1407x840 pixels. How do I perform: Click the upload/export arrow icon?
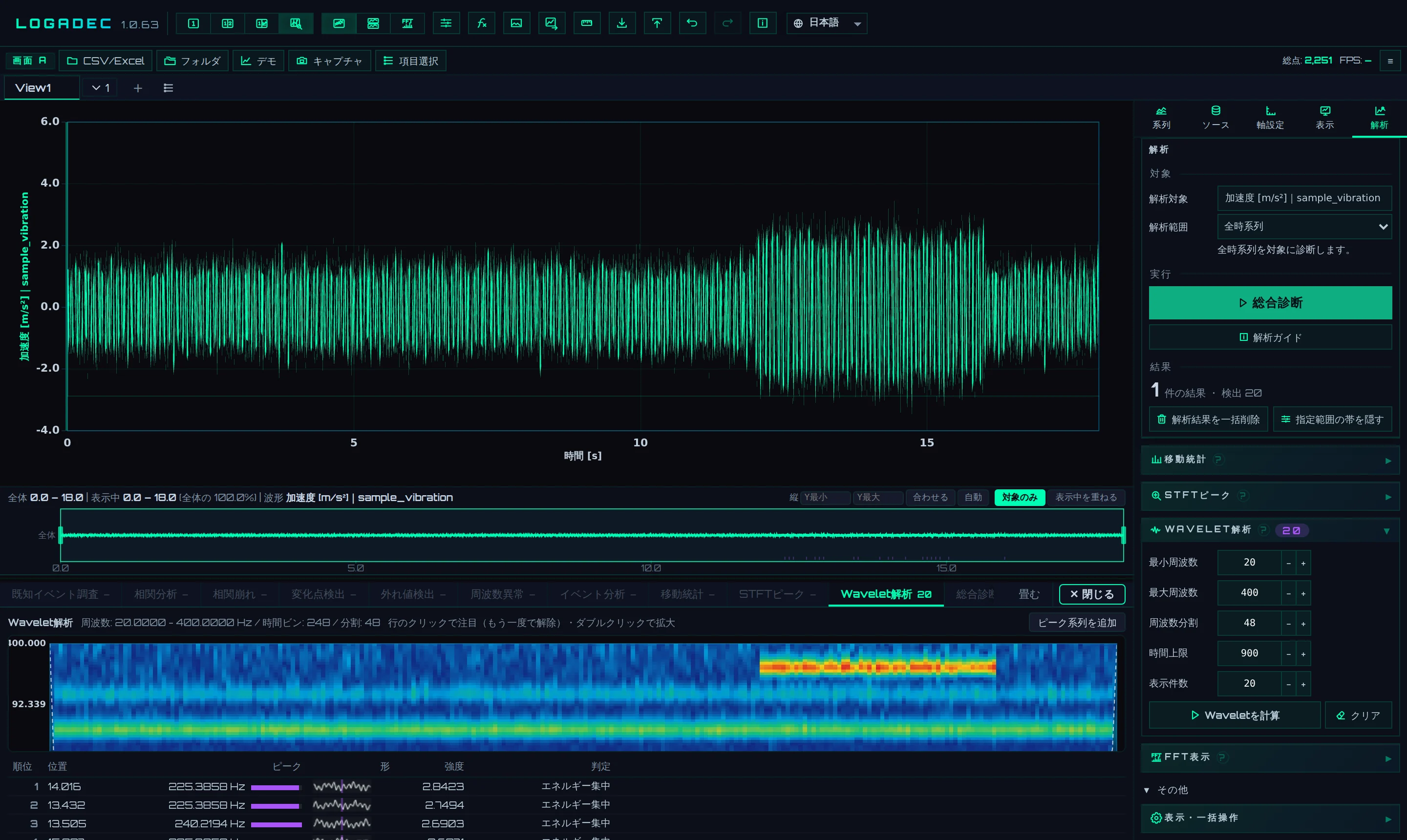click(657, 23)
